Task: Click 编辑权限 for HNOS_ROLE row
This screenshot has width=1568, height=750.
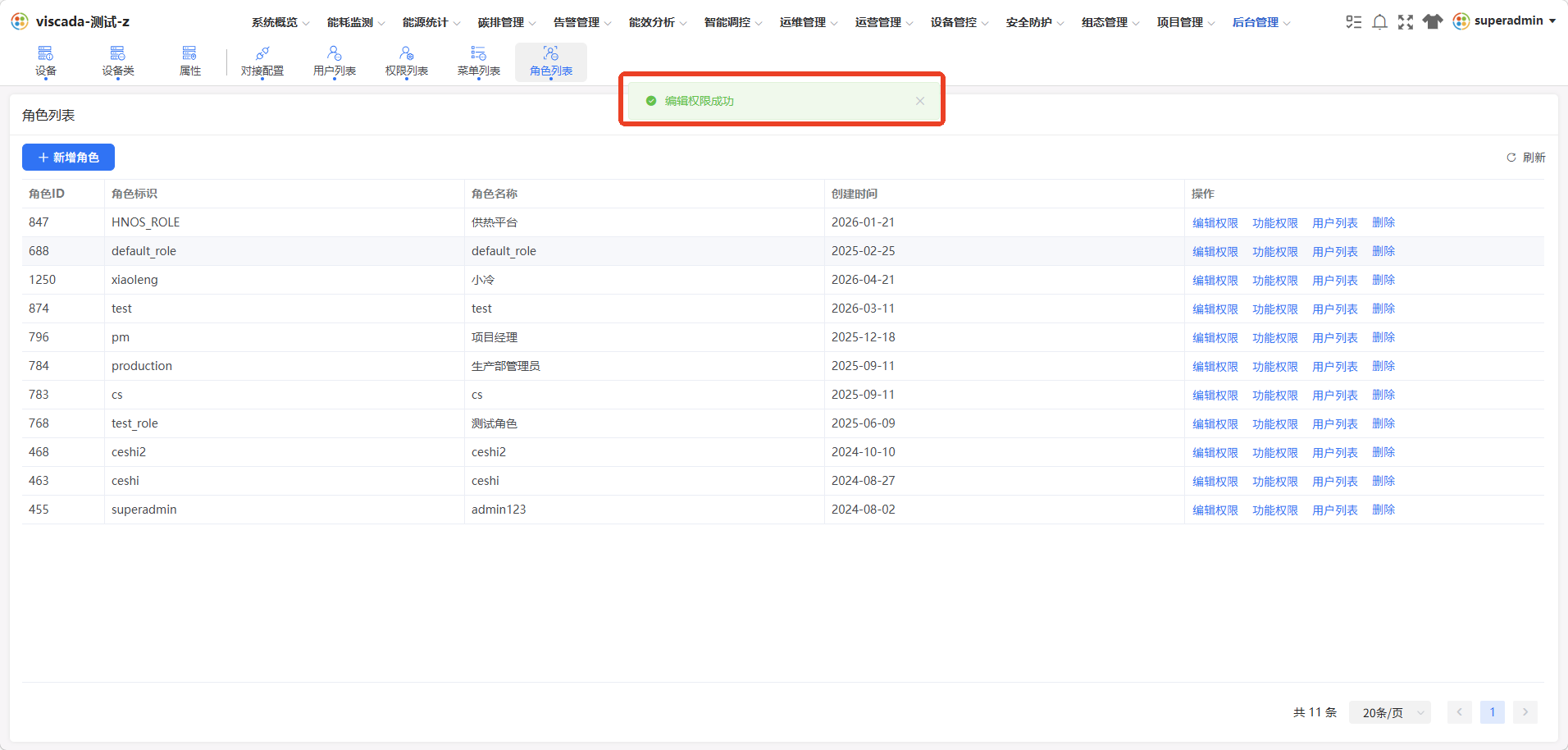Action: [x=1215, y=223]
